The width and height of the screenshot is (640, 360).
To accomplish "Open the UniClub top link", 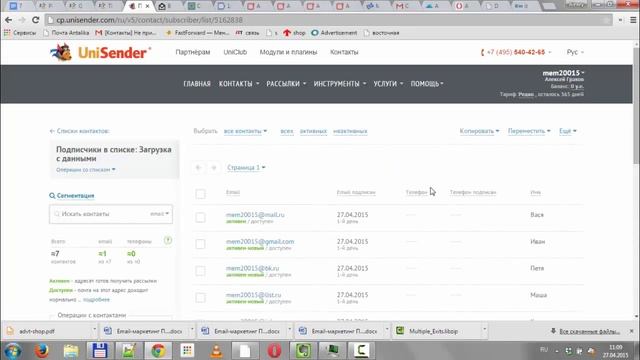I will pos(235,52).
